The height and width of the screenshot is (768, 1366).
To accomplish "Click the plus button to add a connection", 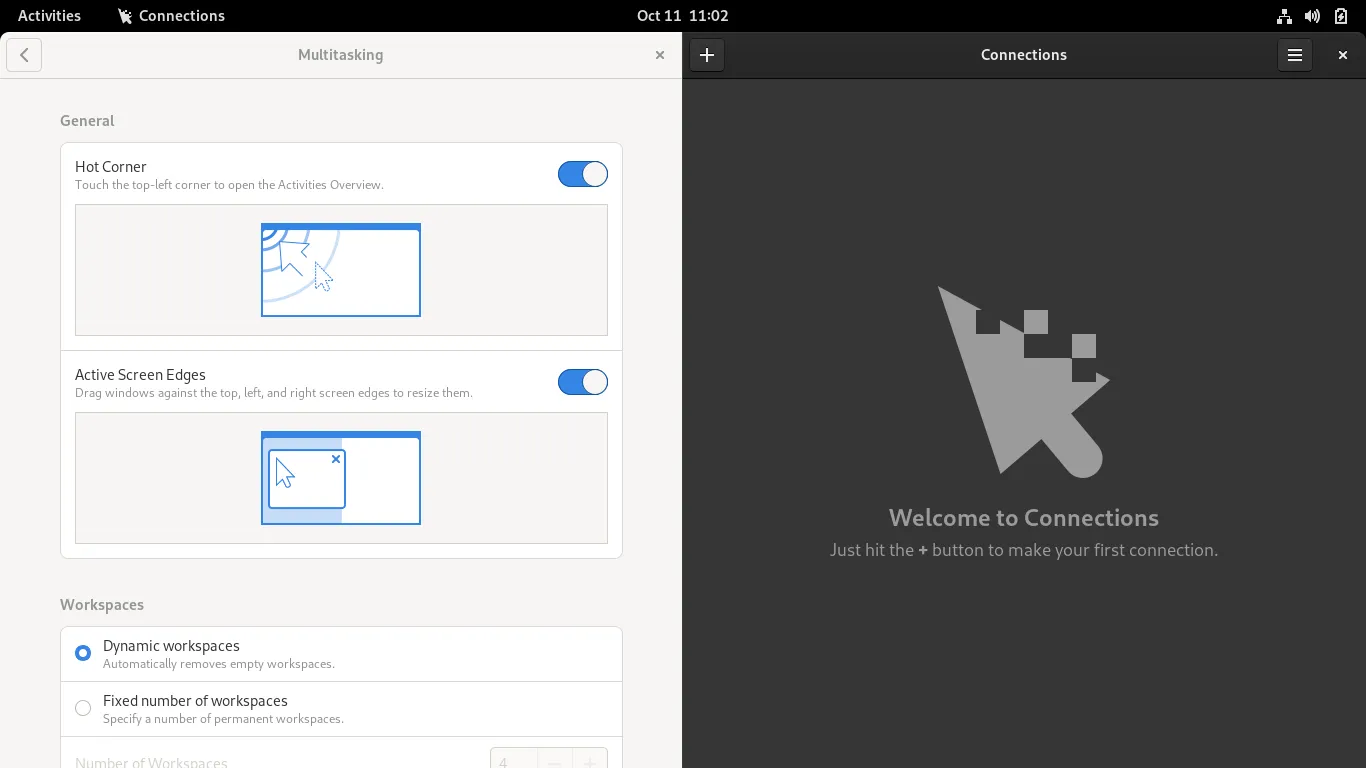I will [707, 55].
